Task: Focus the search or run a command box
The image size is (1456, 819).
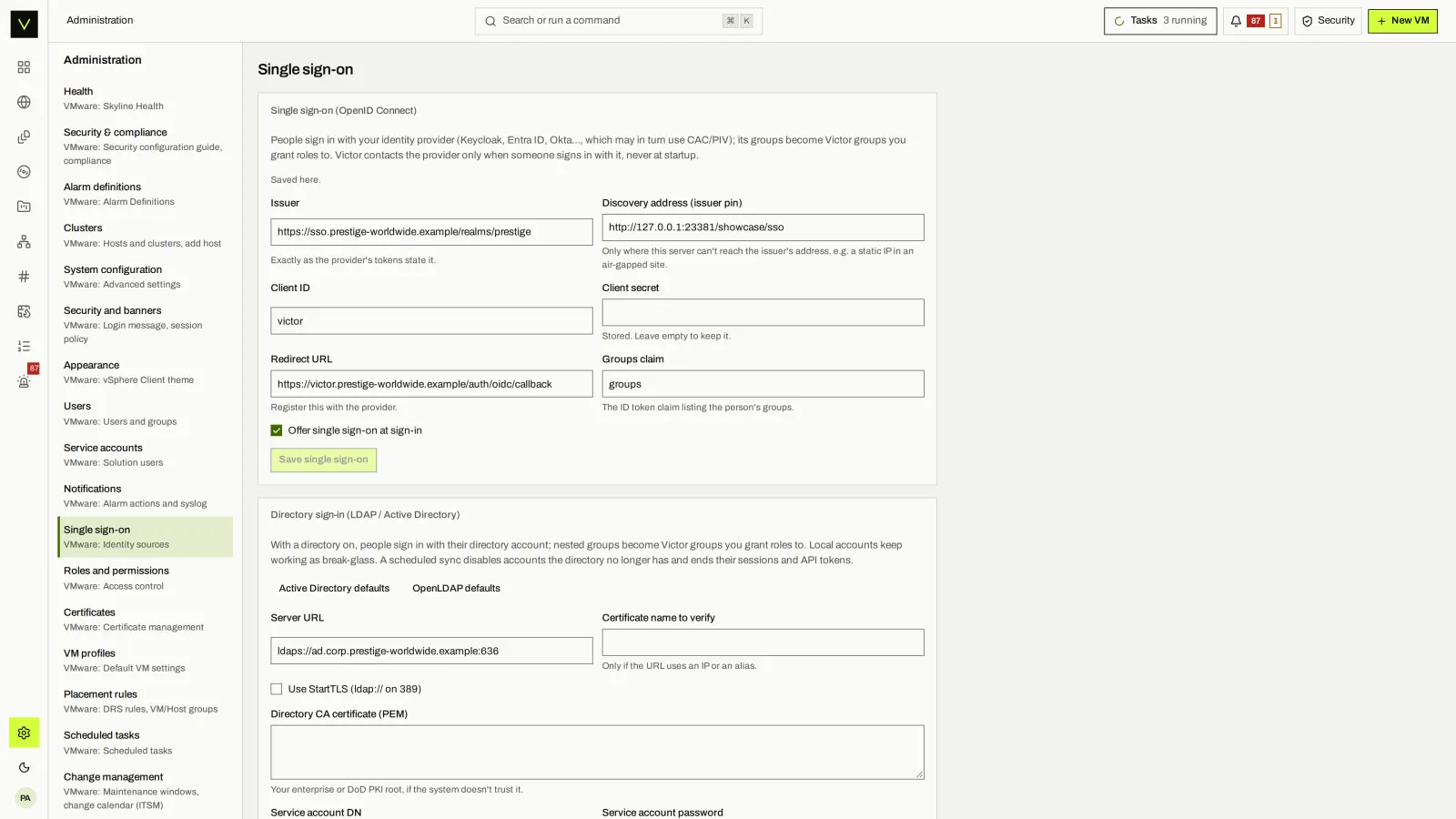Action: tap(618, 21)
